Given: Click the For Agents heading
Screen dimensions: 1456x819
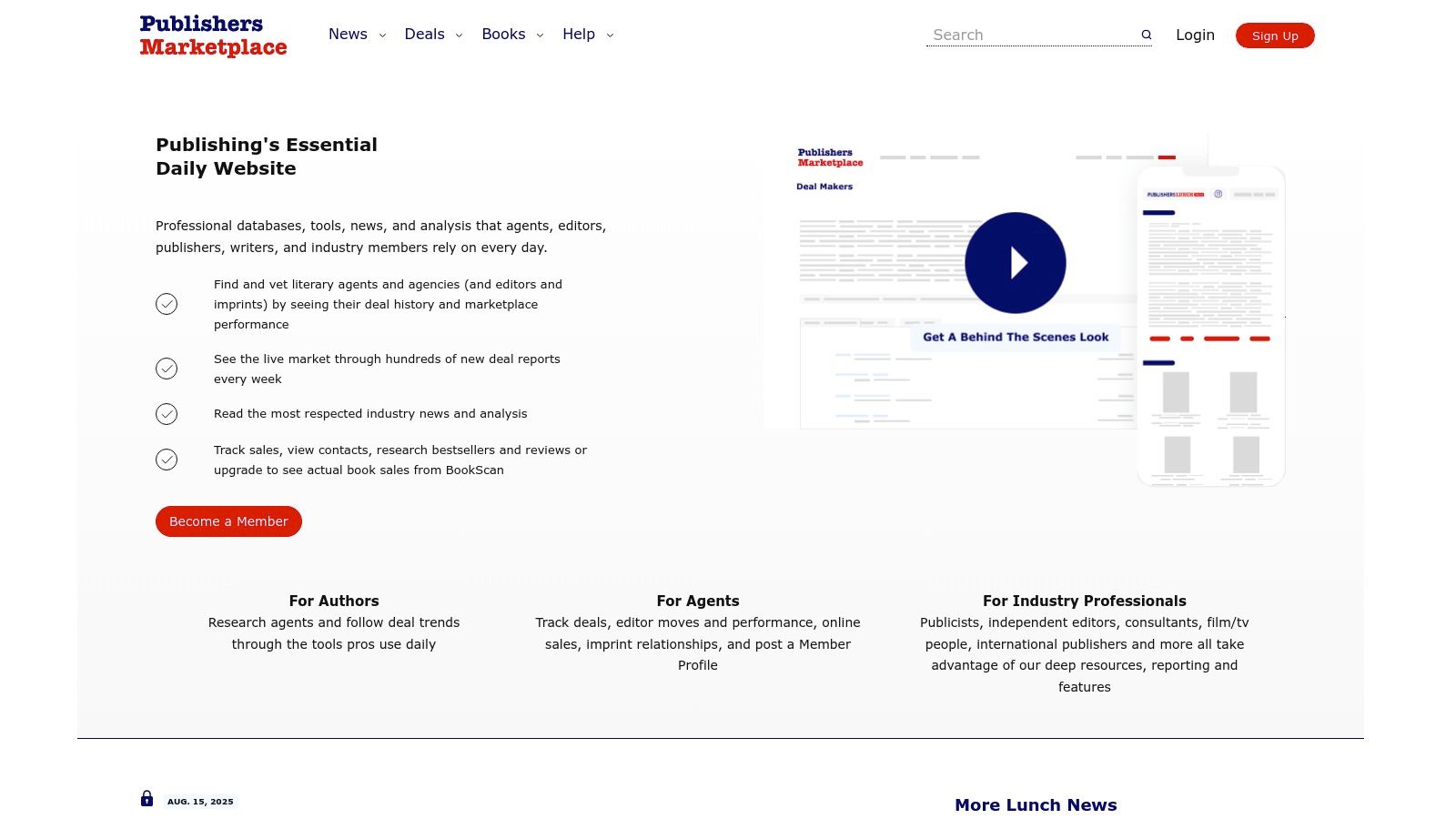Looking at the screenshot, I should (698, 601).
